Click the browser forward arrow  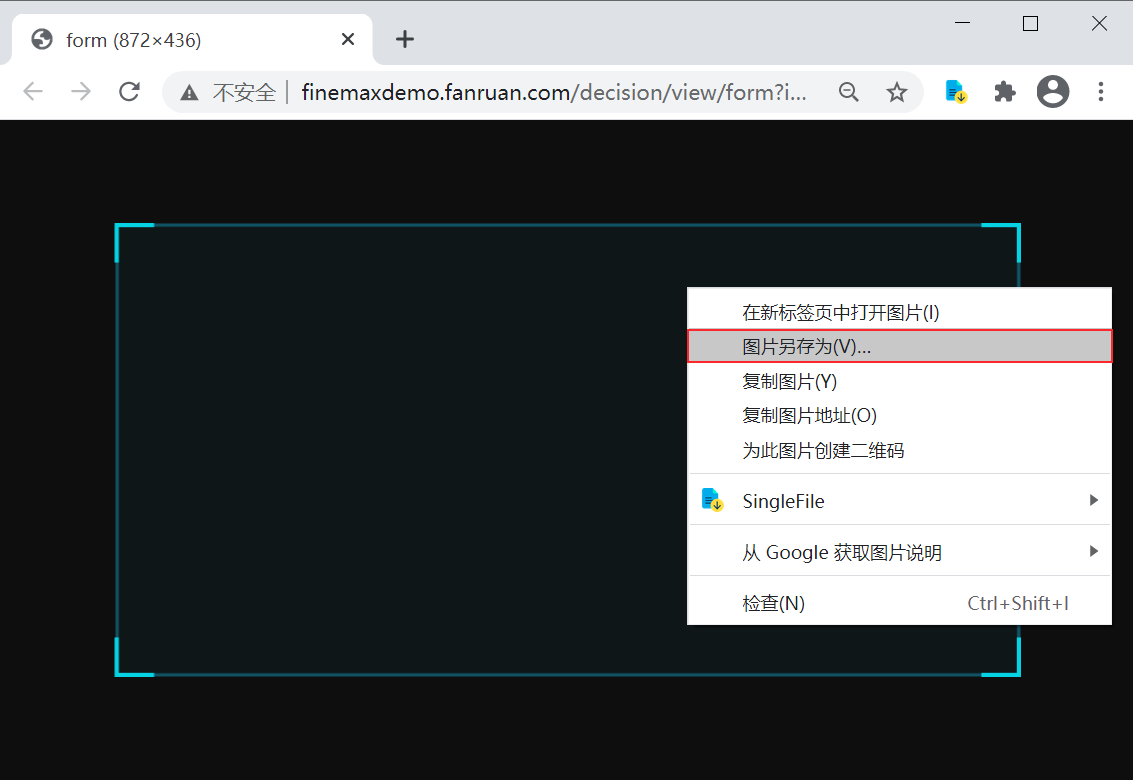coord(81,92)
